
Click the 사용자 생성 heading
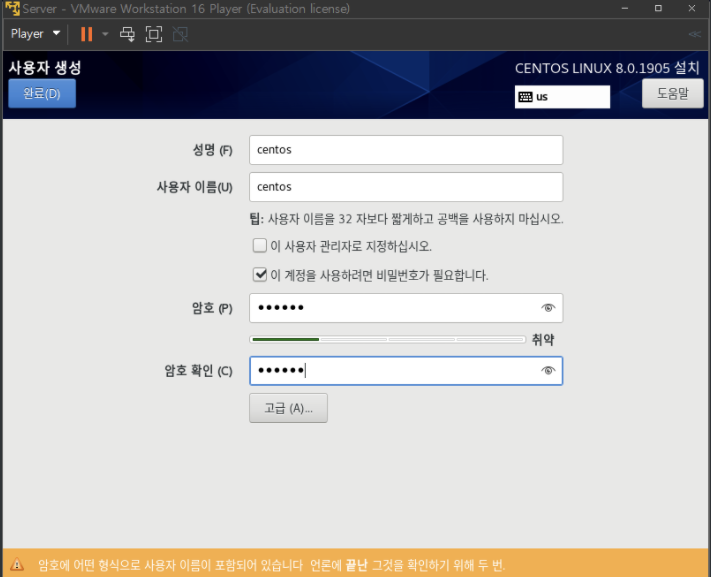pyautogui.click(x=45, y=68)
